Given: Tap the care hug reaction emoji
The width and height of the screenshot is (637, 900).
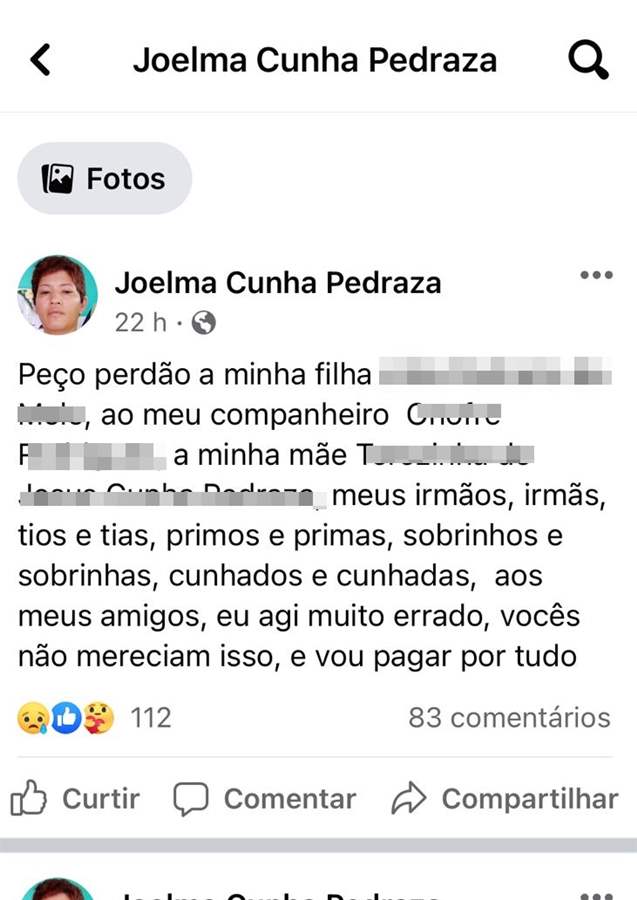Looking at the screenshot, I should 99,717.
